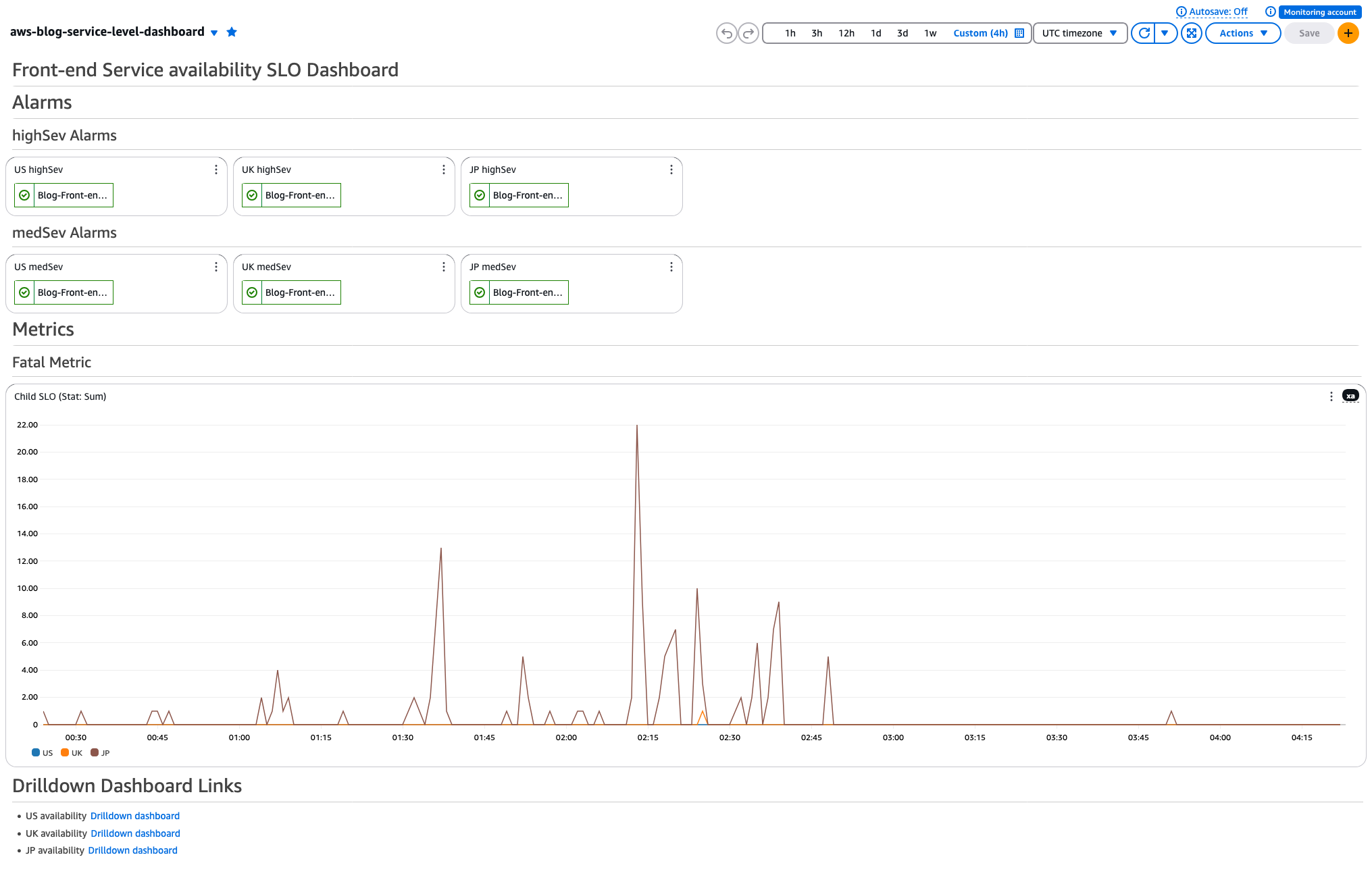Click the redo arrow icon

[748, 33]
